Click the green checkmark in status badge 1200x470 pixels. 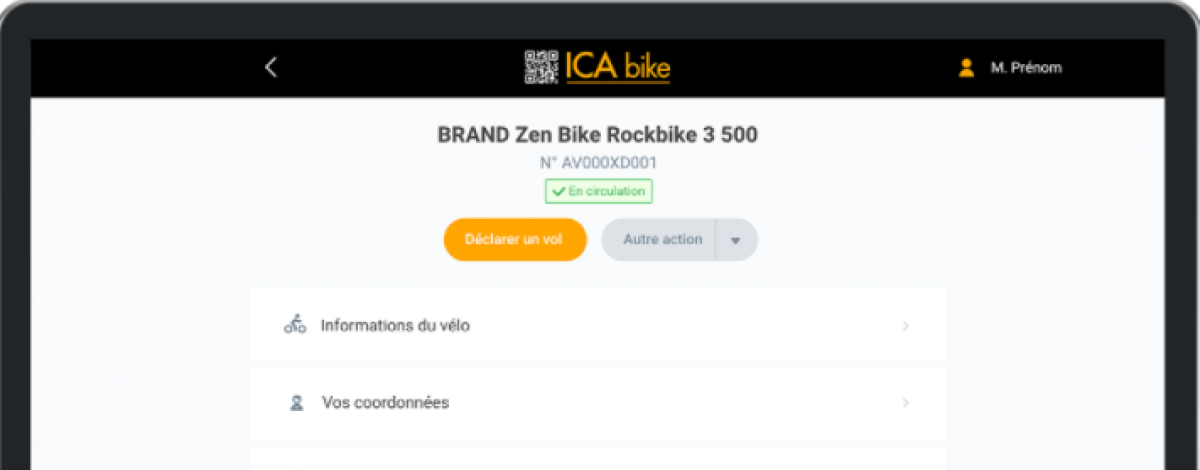(558, 191)
